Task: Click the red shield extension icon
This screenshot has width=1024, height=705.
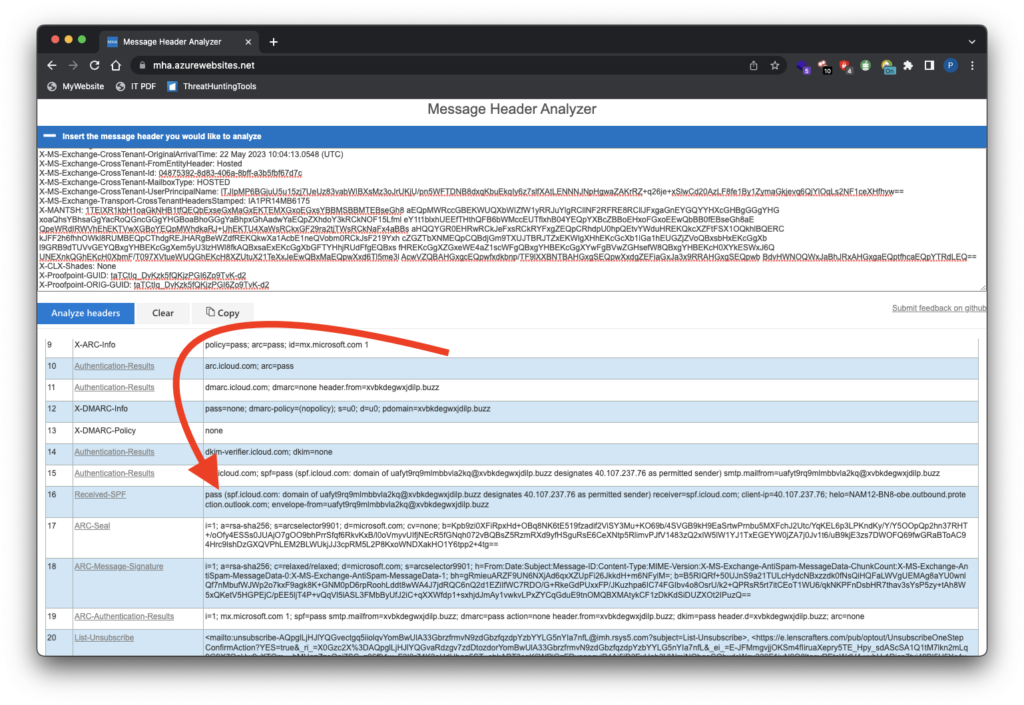Action: click(845, 66)
